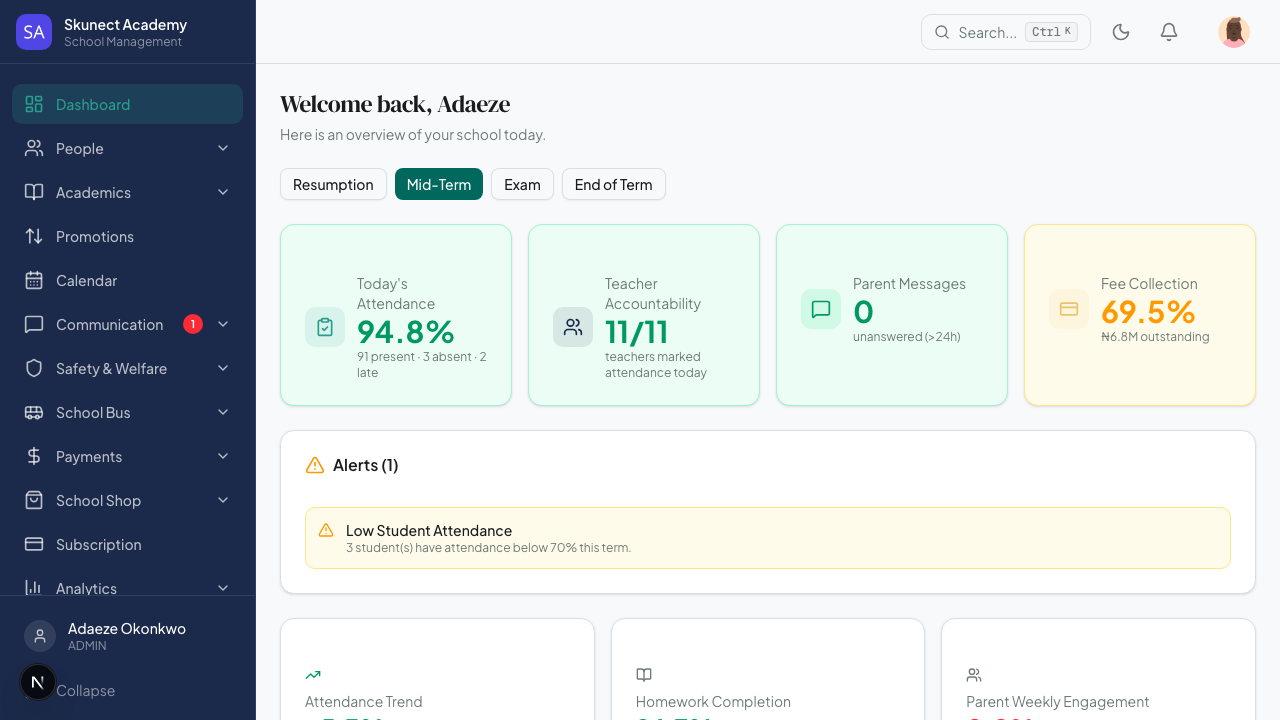Open user avatar menu in header
Viewport: 1280px width, 720px height.
[x=1234, y=32]
